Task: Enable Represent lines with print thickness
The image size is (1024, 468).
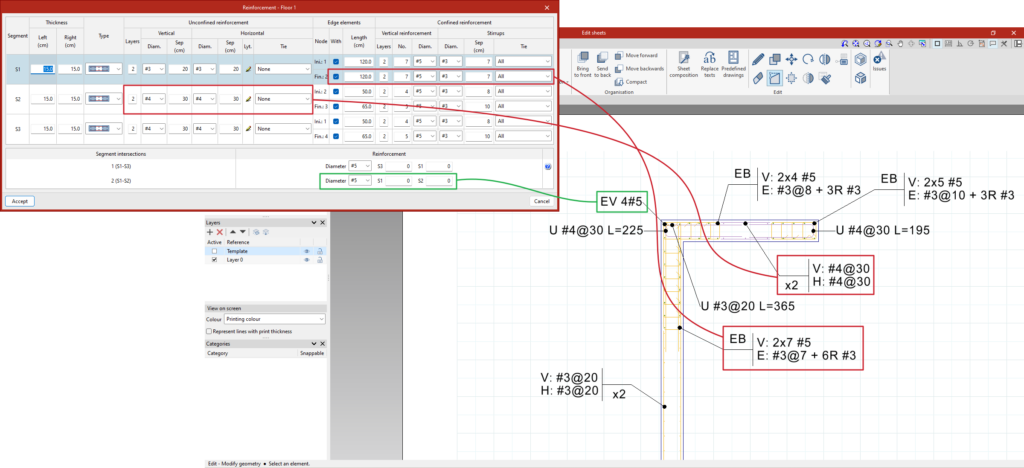Action: coord(209,332)
